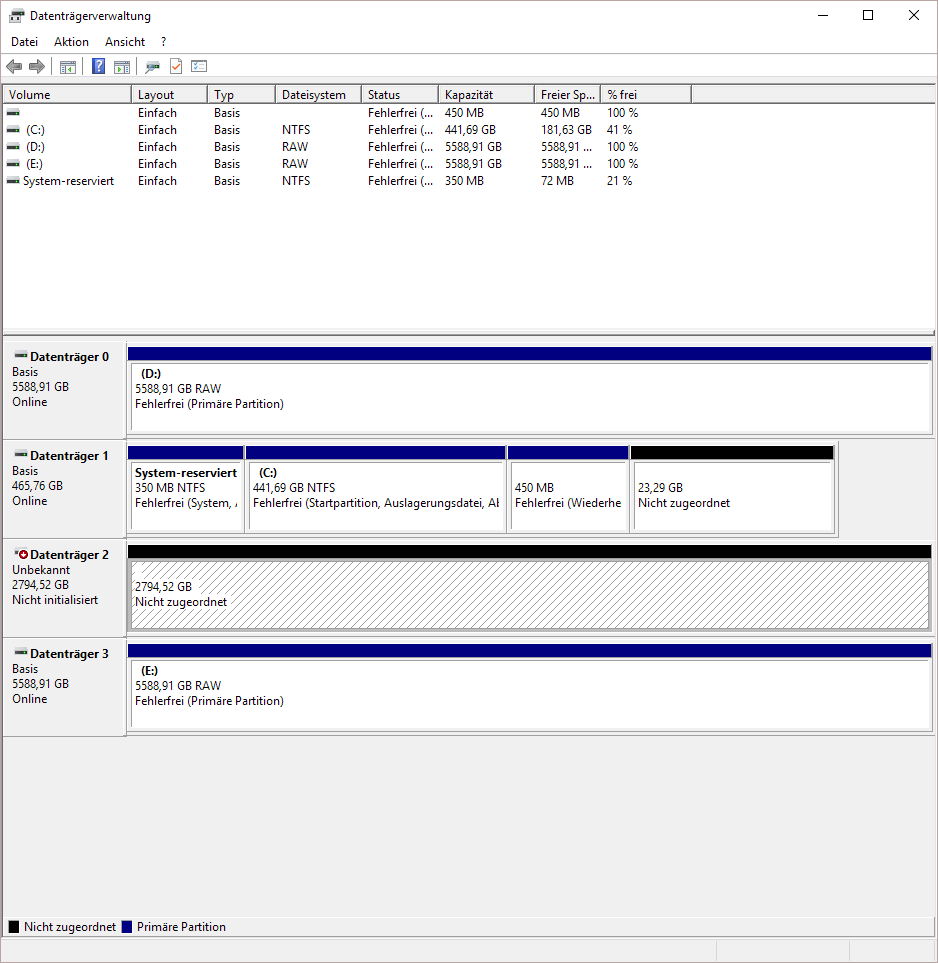The image size is (938, 963).
Task: Select the (D:) 5588,91 GB RAW partition block
Action: pos(530,397)
